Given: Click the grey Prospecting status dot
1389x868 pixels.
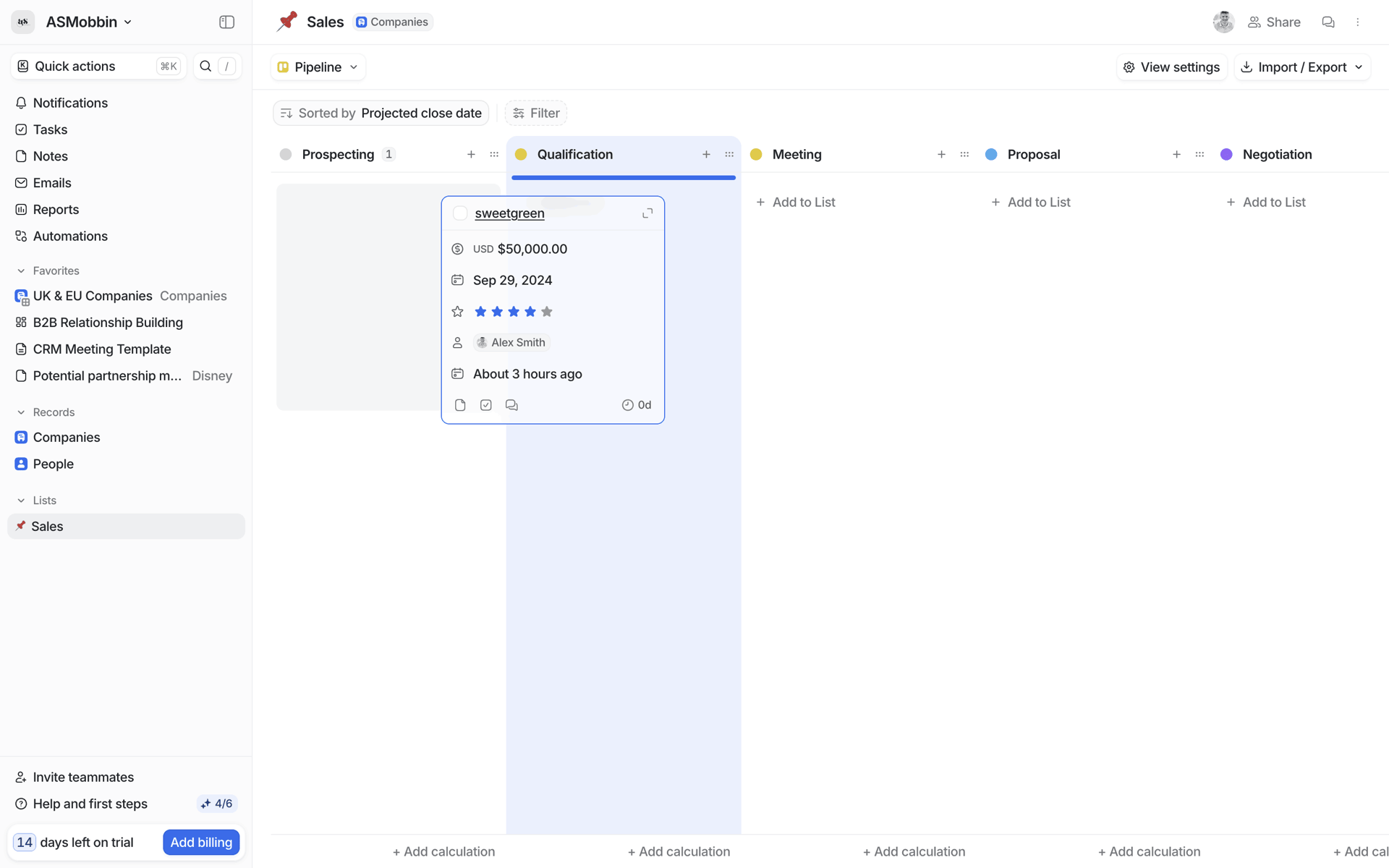Looking at the screenshot, I should 286,154.
